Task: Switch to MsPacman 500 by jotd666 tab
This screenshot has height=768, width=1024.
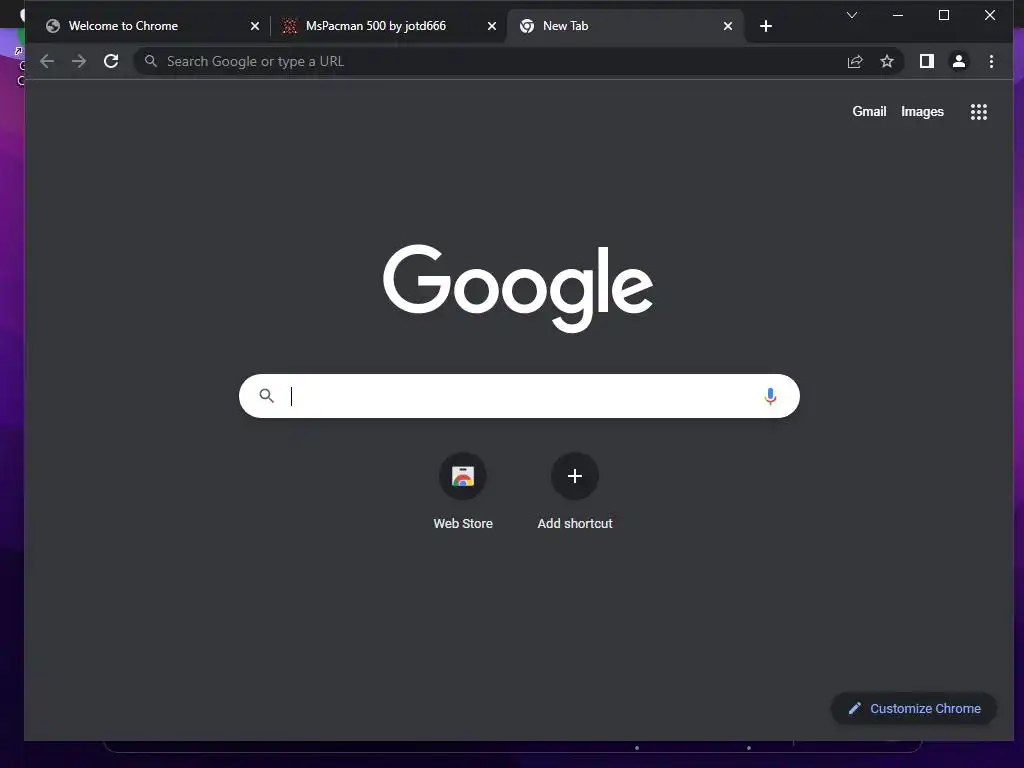Action: pos(389,26)
